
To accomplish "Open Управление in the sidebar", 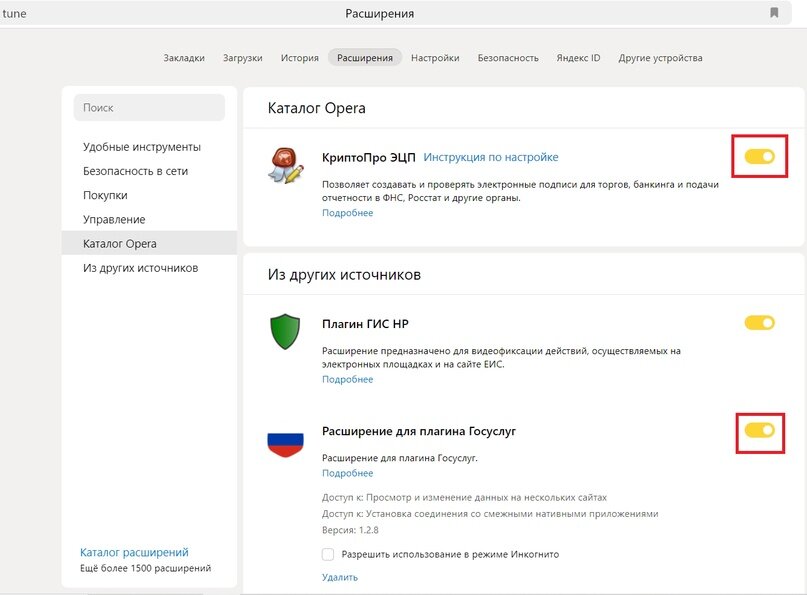I will 114,219.
